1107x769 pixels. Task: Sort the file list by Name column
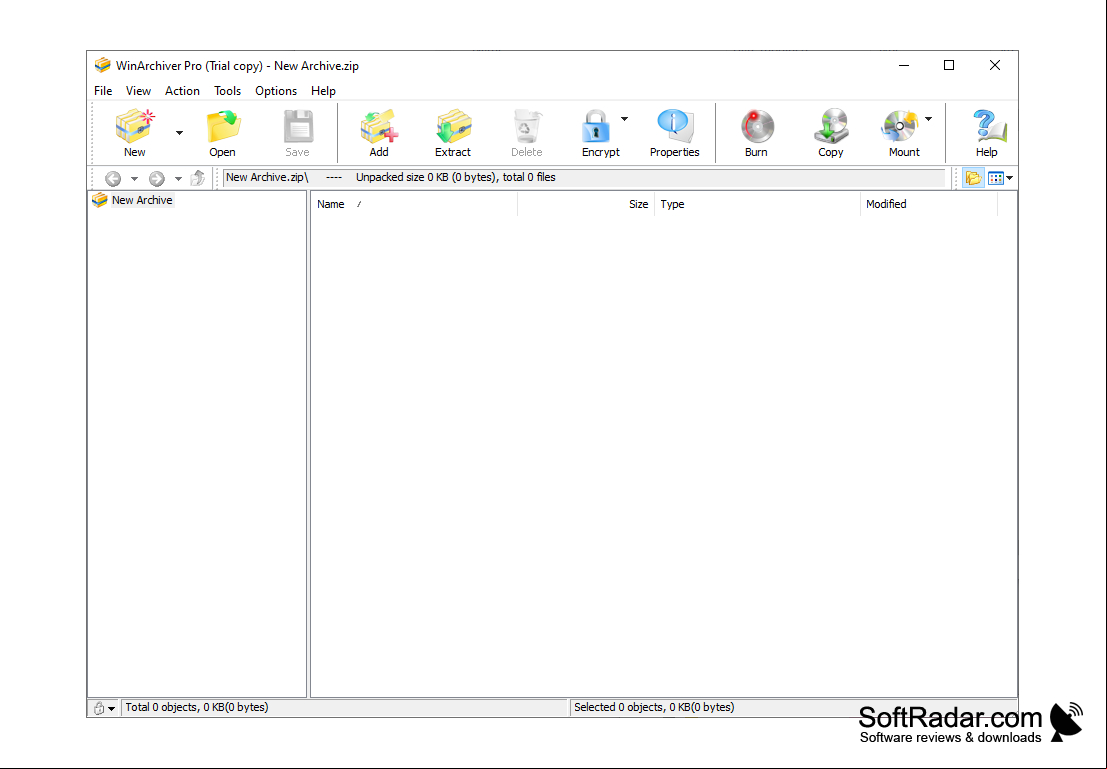tap(414, 204)
